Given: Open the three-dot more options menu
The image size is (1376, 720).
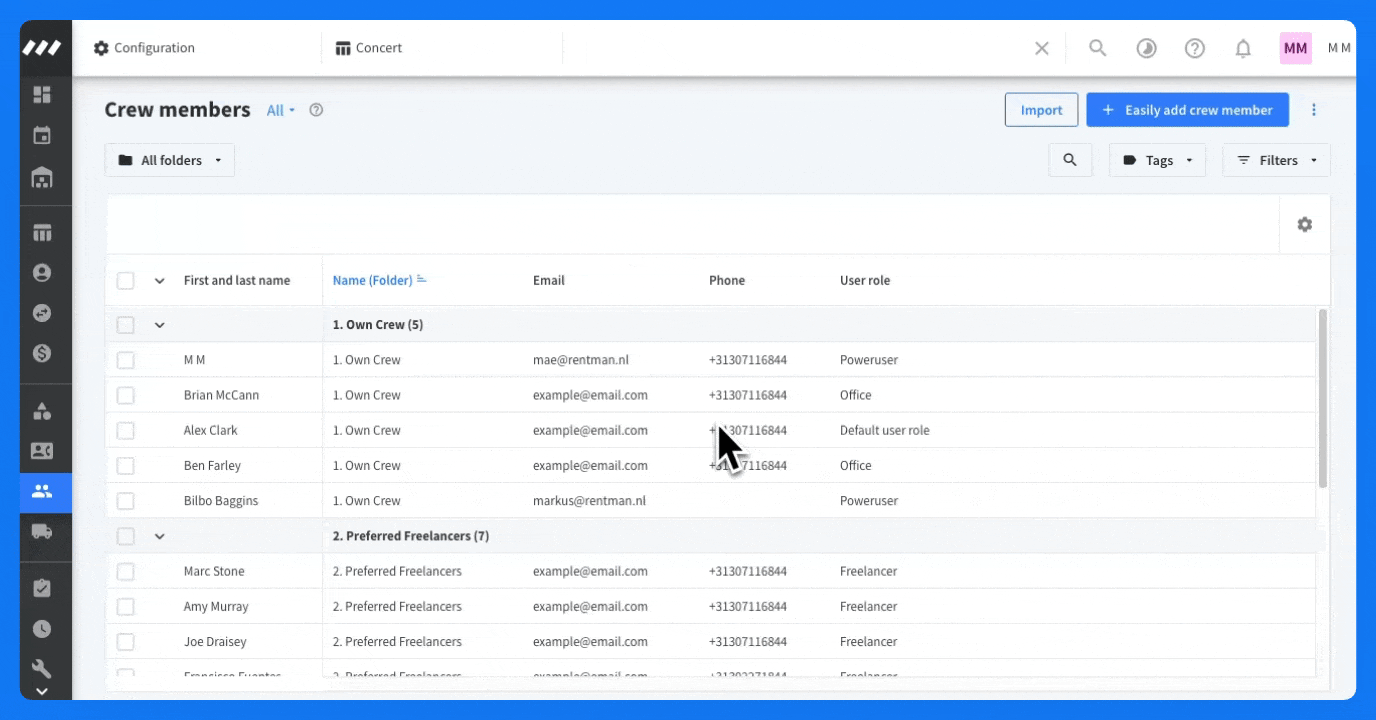Looking at the screenshot, I should point(1314,110).
